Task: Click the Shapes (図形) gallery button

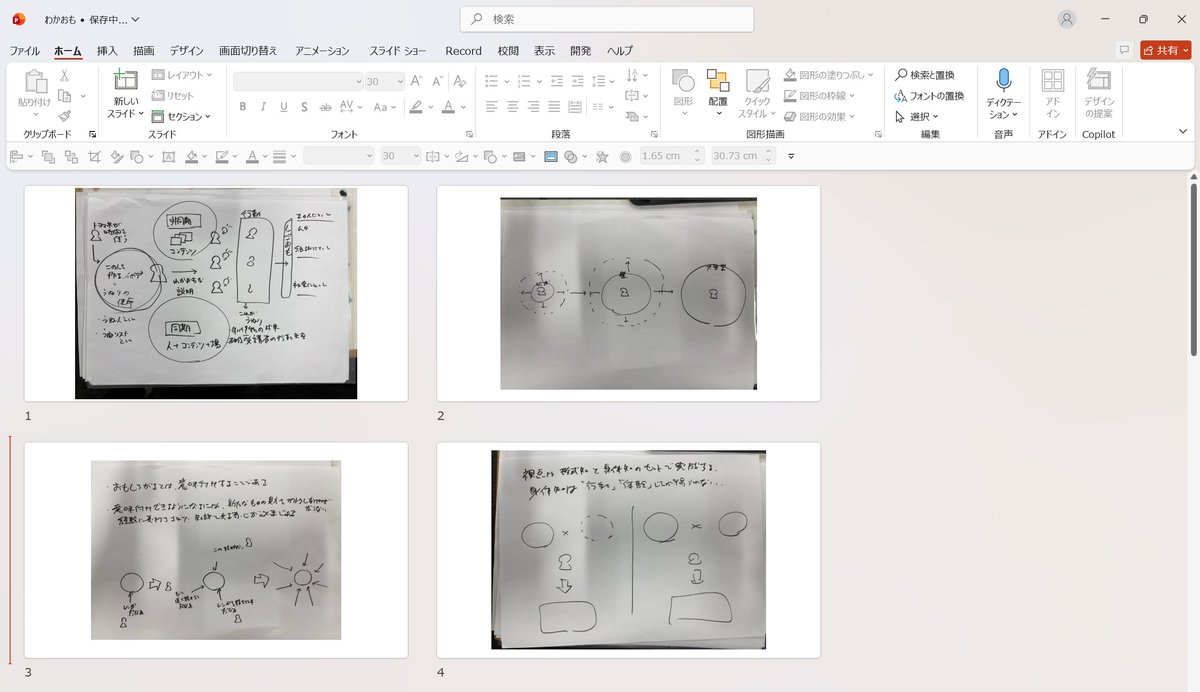Action: pyautogui.click(x=684, y=93)
